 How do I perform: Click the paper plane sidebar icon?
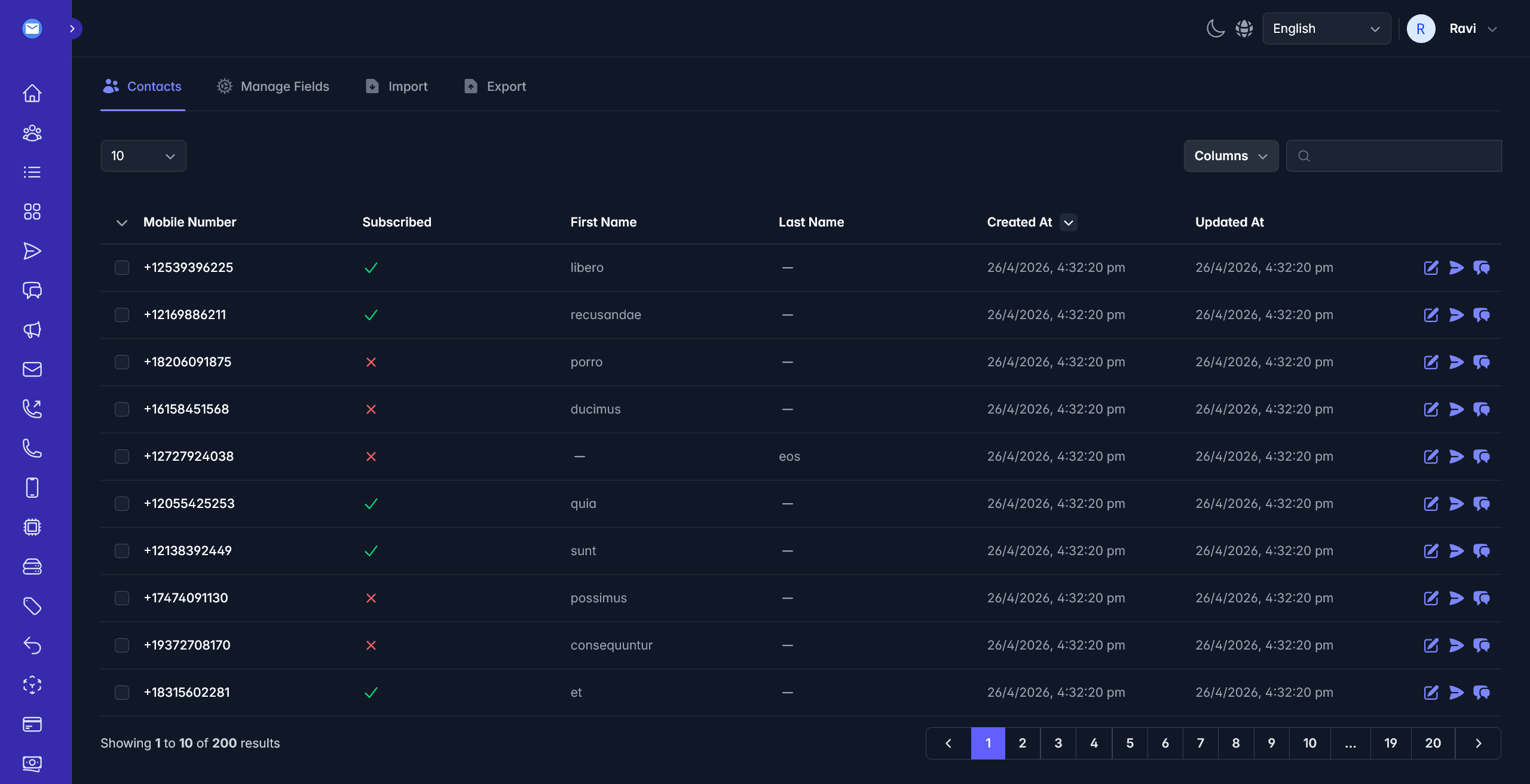tap(32, 251)
